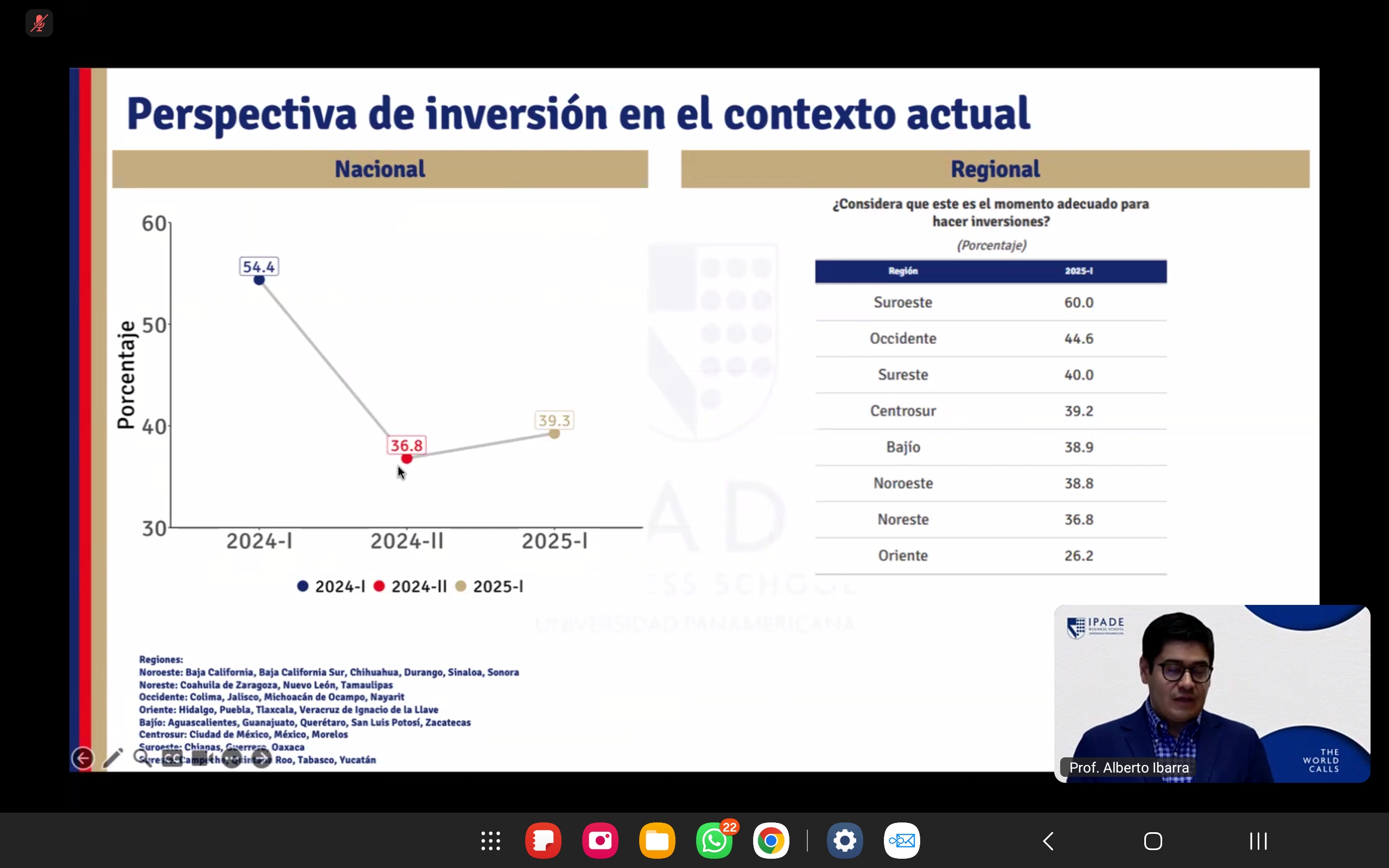1389x868 pixels.
Task: Click Prof. Alberto Ibarra video thumbnail
Action: pos(1211,693)
